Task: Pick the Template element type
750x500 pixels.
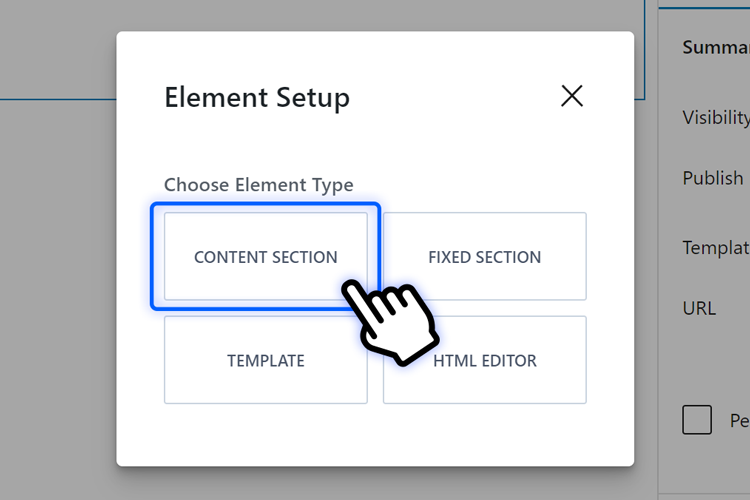Action: pyautogui.click(x=265, y=360)
